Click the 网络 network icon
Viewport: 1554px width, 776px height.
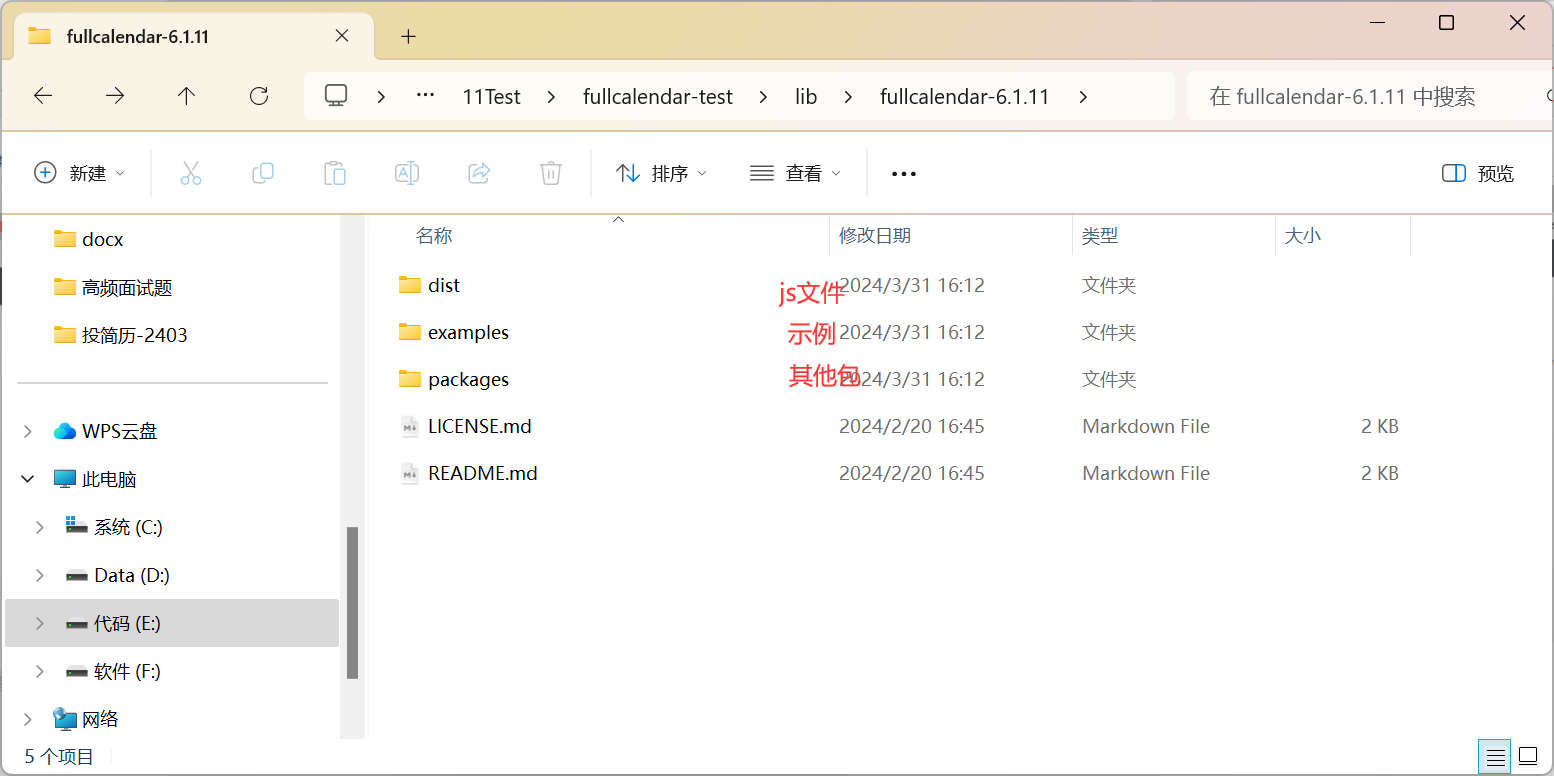tap(65, 719)
